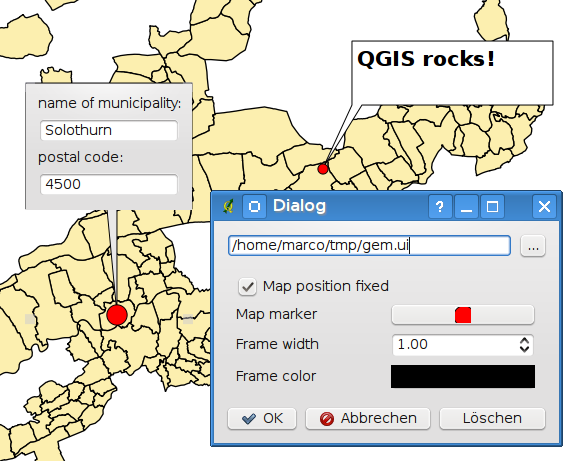Click the Map marker symbol button

[463, 315]
